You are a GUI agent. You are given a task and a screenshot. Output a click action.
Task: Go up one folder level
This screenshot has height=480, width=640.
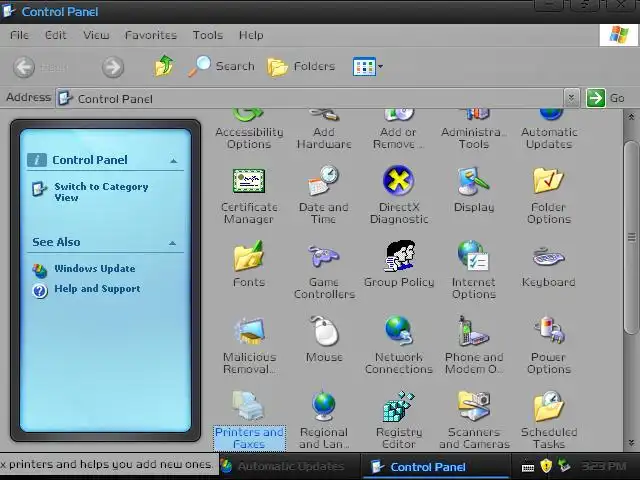[164, 66]
